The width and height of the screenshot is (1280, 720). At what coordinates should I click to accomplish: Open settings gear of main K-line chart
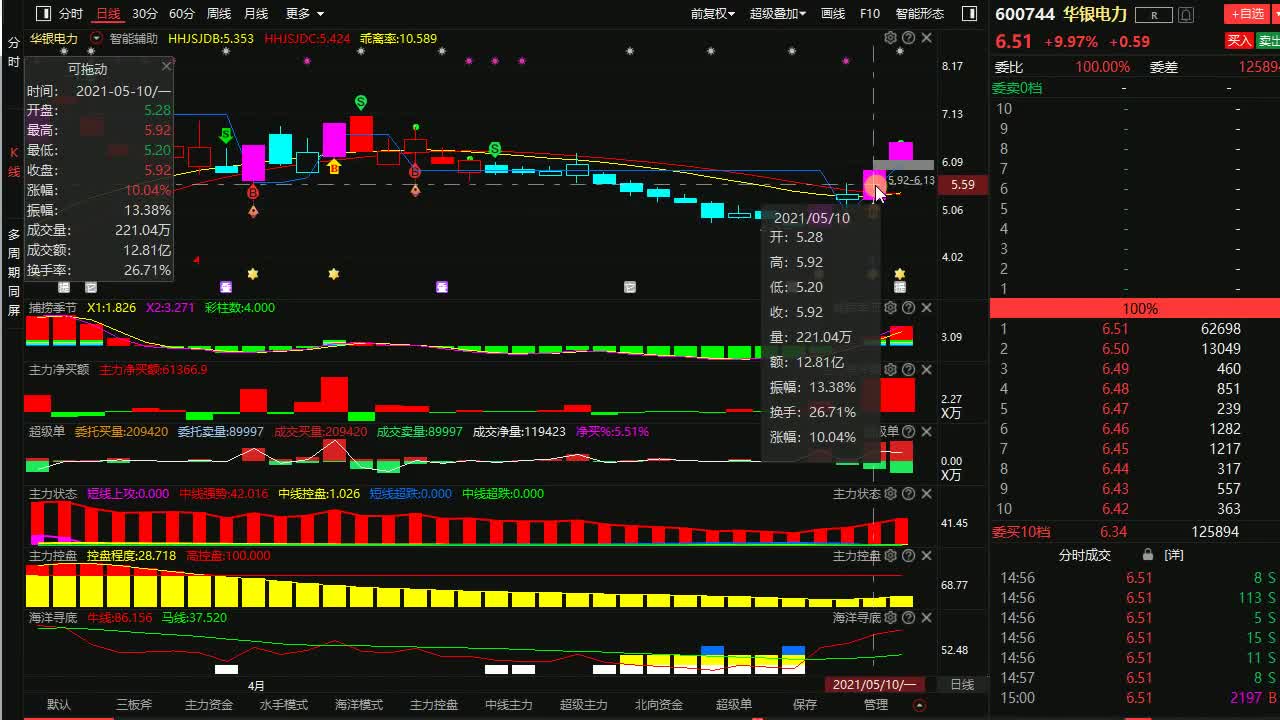coord(890,38)
